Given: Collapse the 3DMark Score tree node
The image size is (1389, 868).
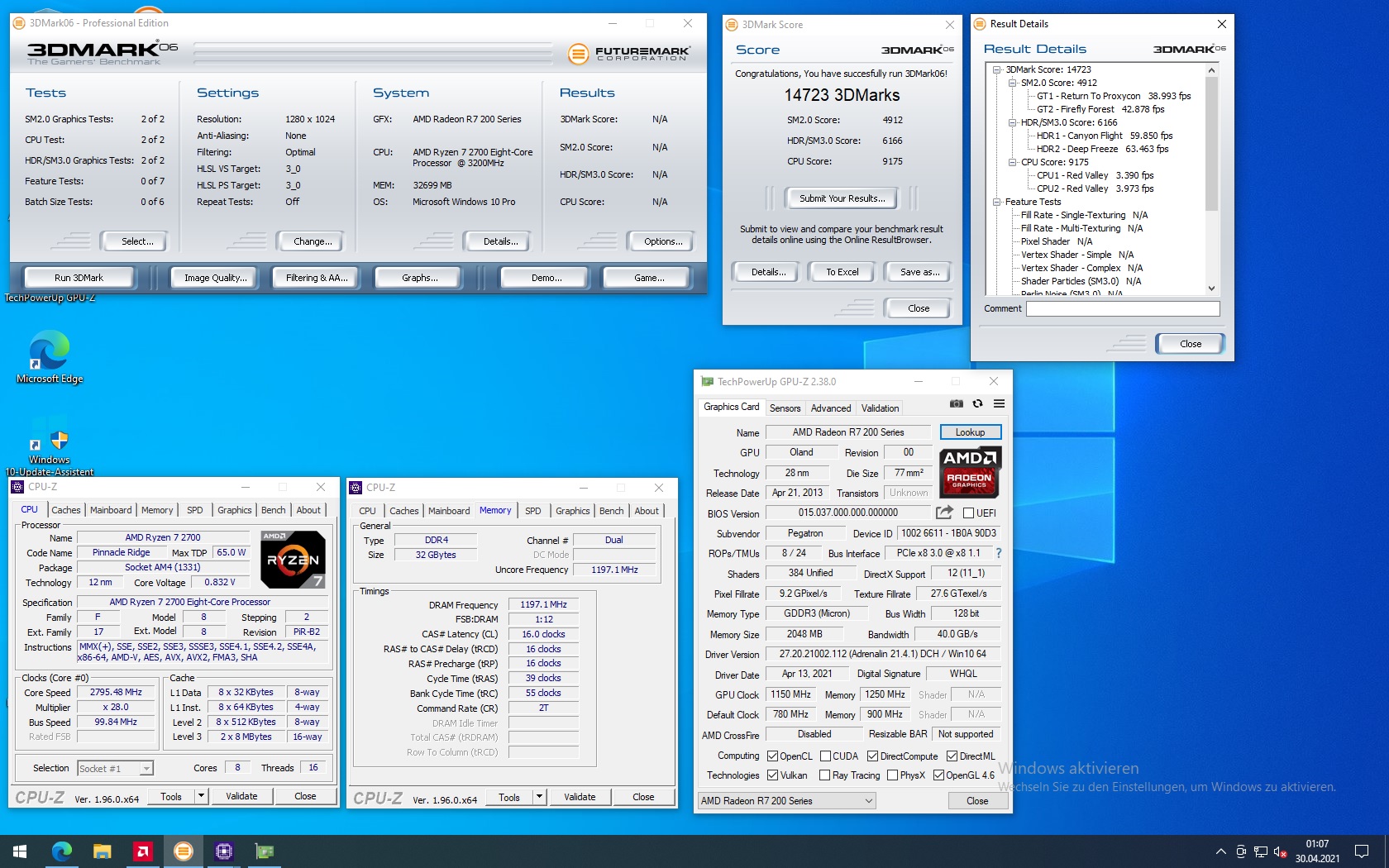Looking at the screenshot, I should pos(997,69).
